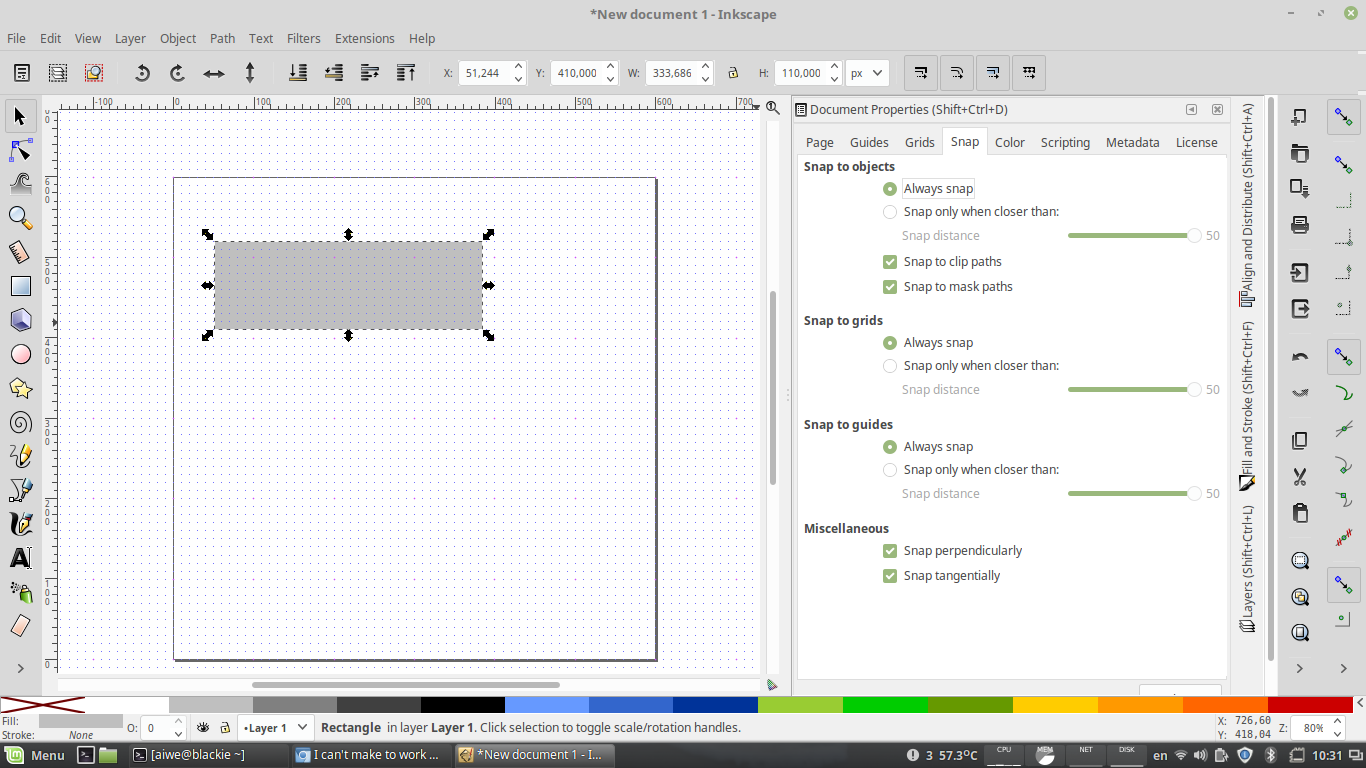
Task: Open the Layer 1 selector dropdown
Action: pos(276,728)
